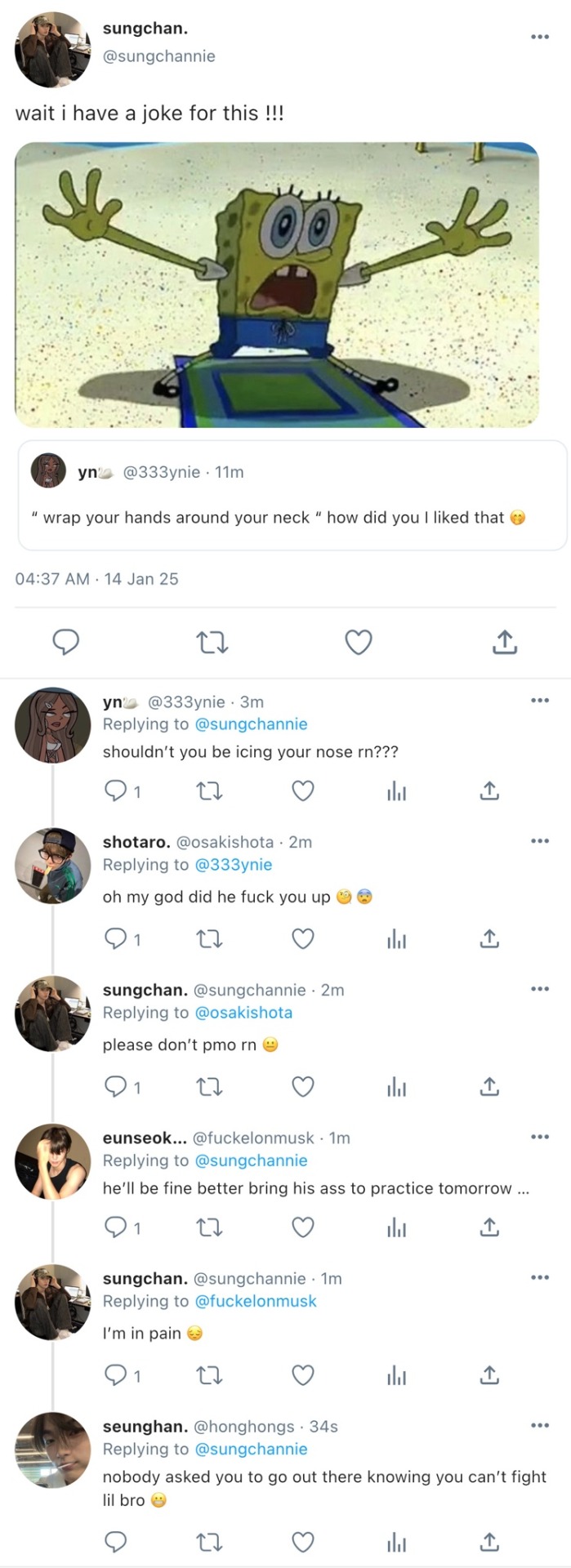Screen dimensions: 571x1568
Task: Share seunghan's reply via upload icon
Action: tap(489, 1541)
